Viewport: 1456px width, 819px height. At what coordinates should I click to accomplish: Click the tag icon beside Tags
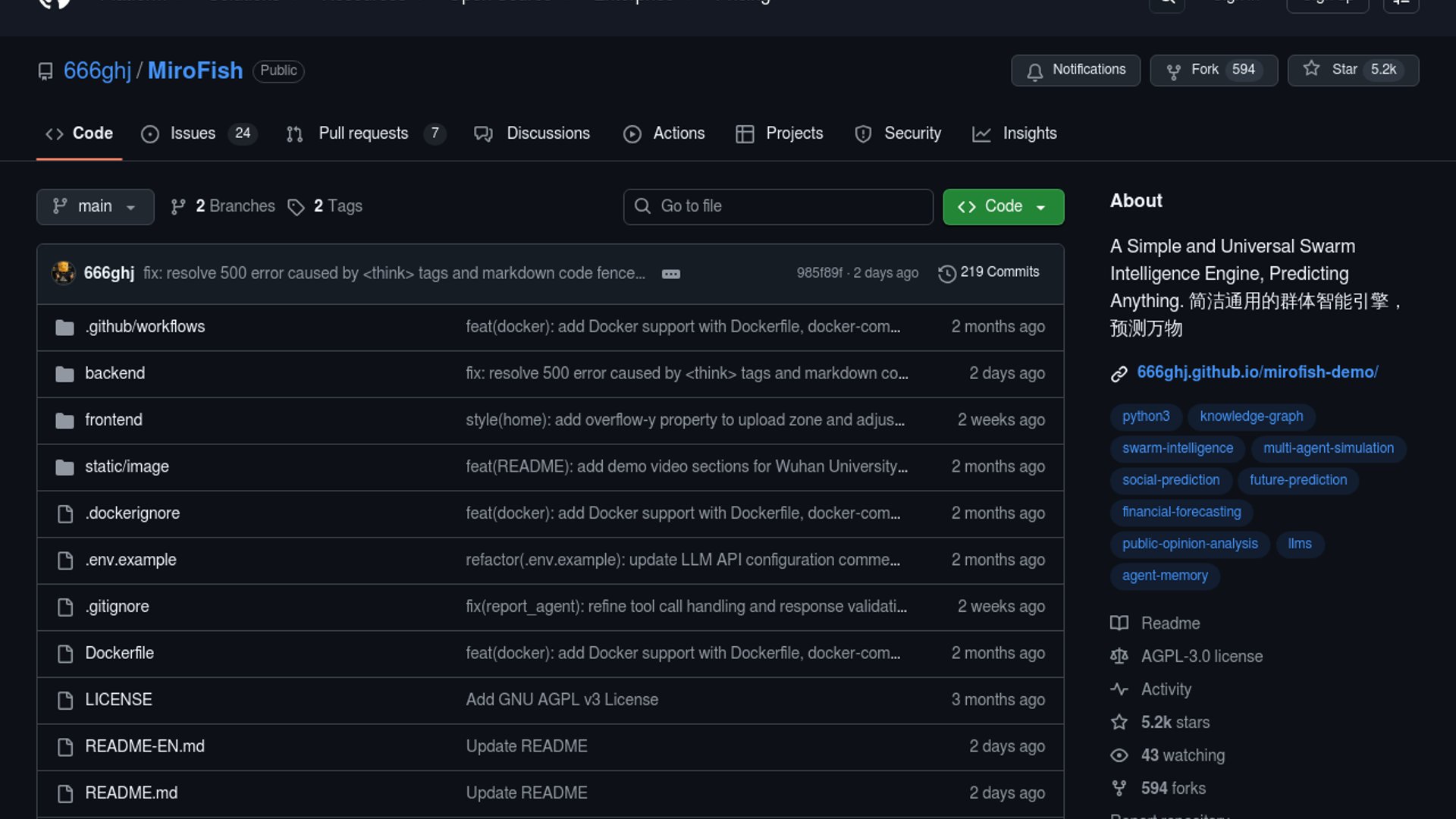296,207
